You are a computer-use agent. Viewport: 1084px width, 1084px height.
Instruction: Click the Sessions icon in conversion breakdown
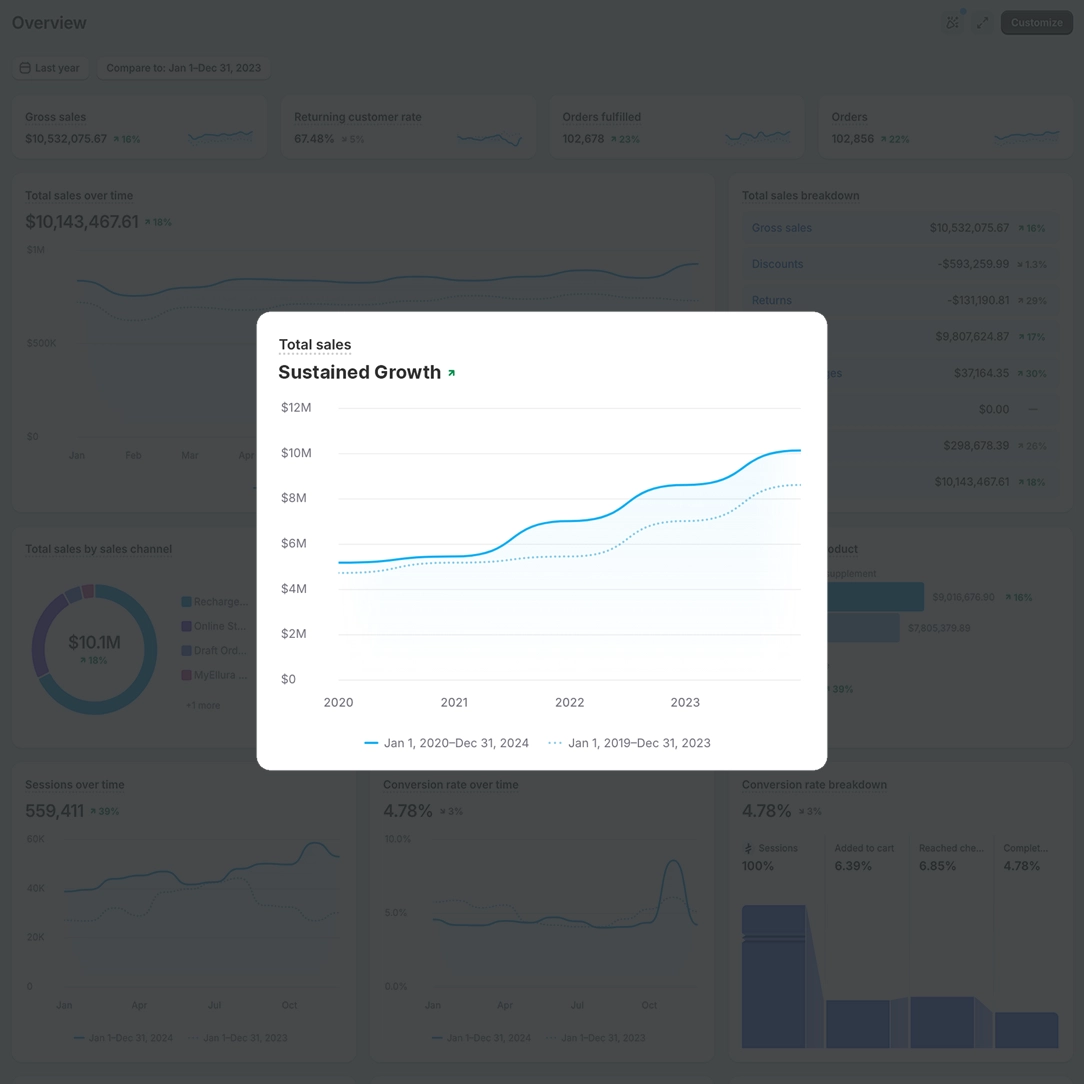pyautogui.click(x=748, y=848)
